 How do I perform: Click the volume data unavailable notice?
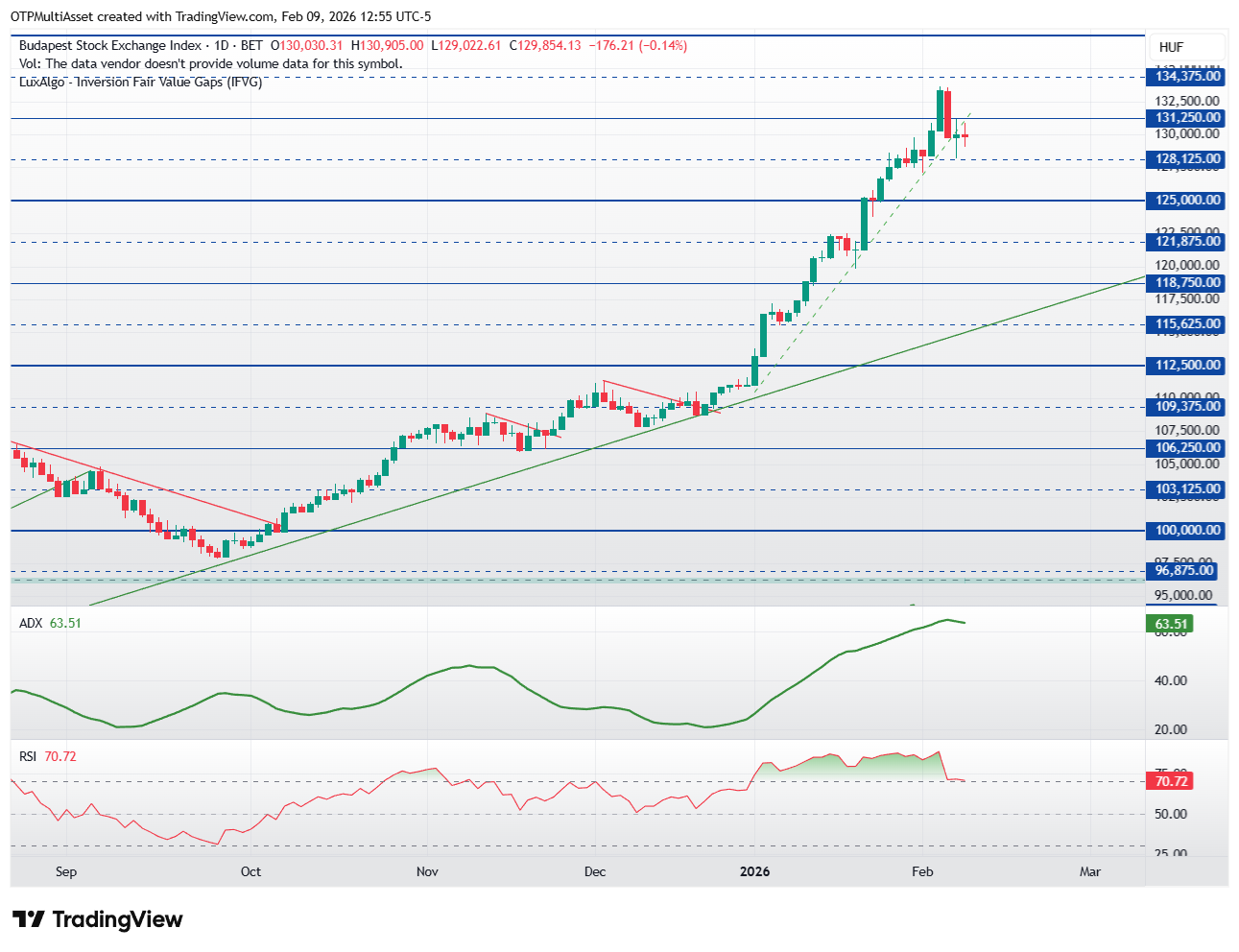coord(210,63)
